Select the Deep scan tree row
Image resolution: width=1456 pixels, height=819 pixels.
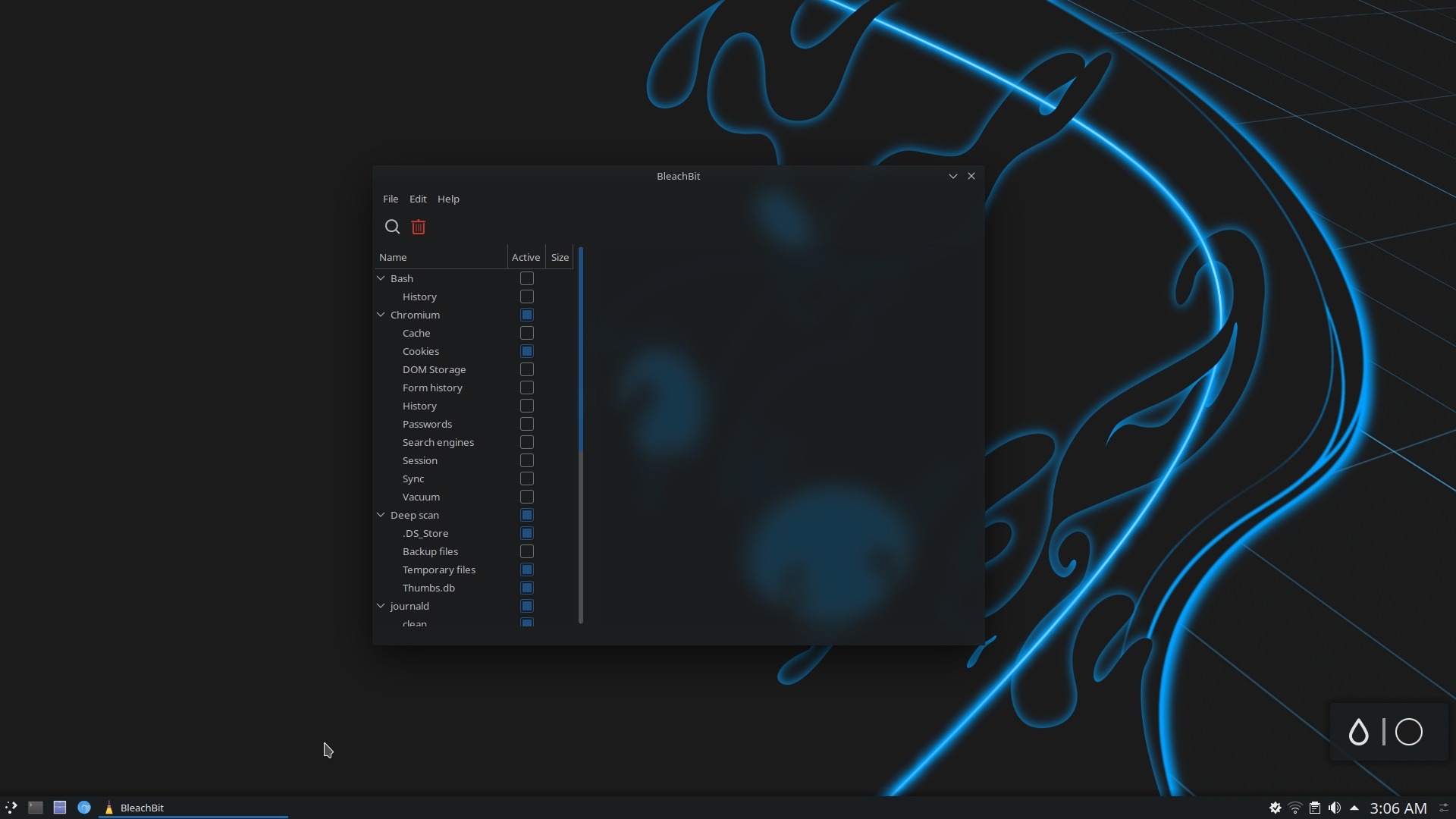pos(475,515)
